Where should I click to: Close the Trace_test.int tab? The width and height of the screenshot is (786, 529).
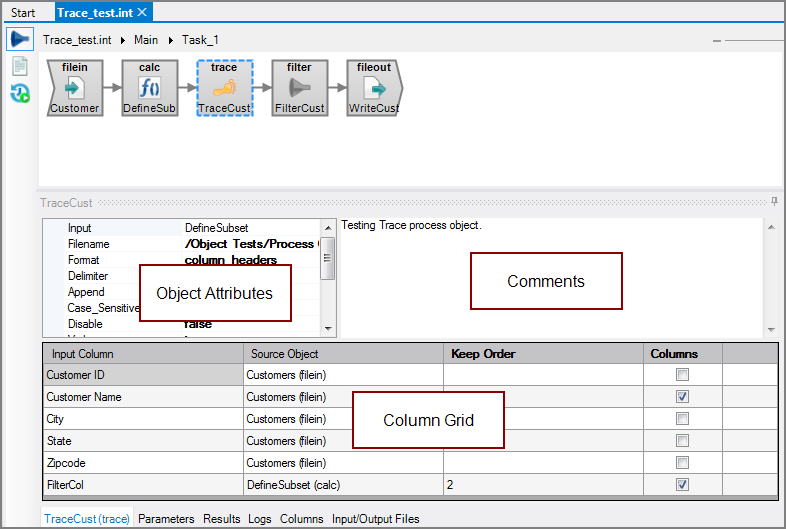point(142,12)
